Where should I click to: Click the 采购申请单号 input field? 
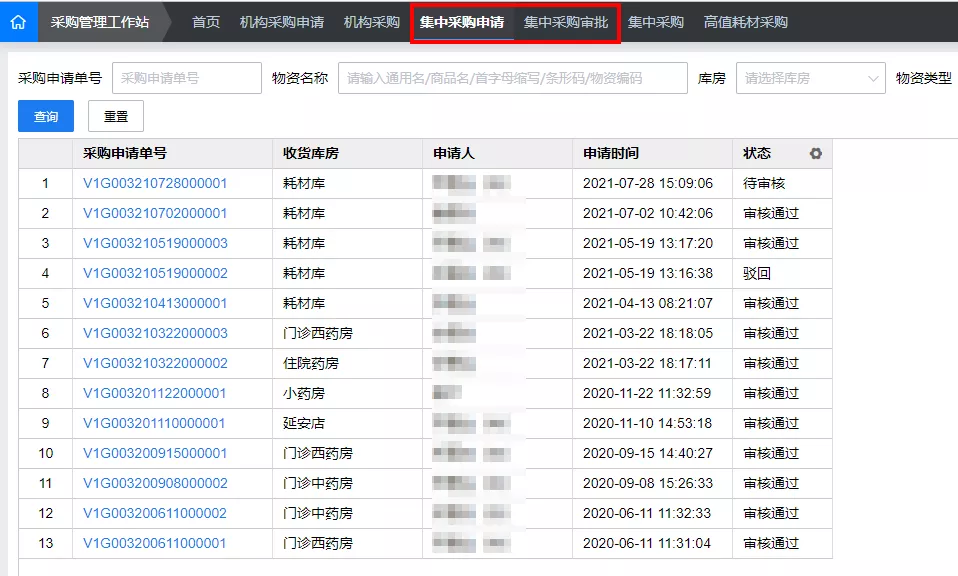click(x=187, y=78)
